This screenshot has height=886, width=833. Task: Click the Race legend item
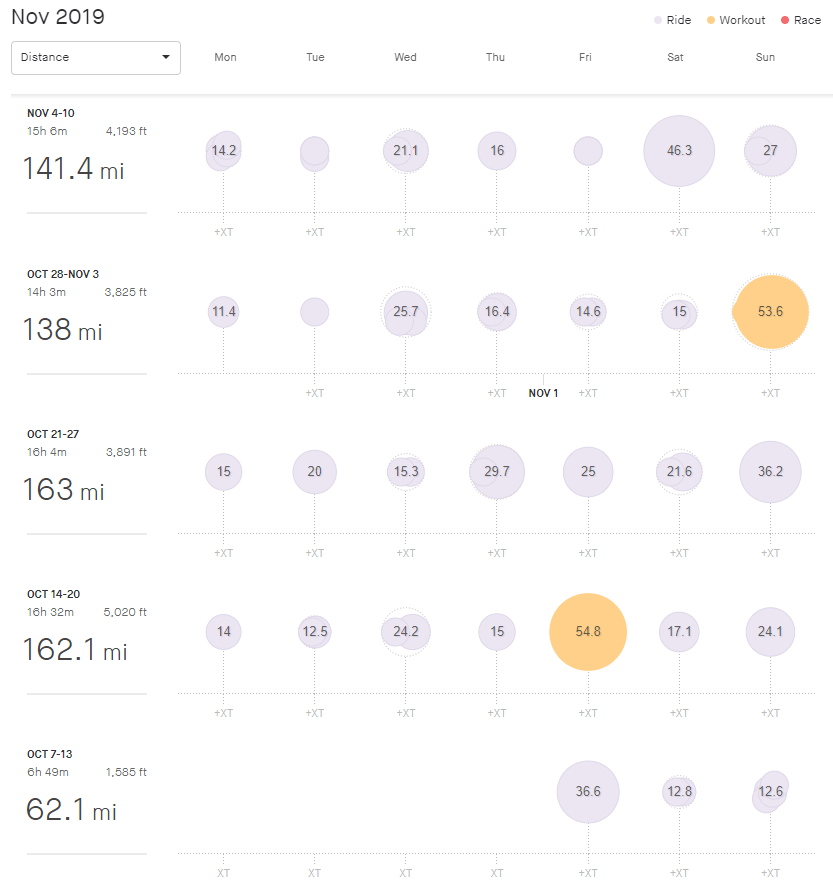click(x=800, y=20)
